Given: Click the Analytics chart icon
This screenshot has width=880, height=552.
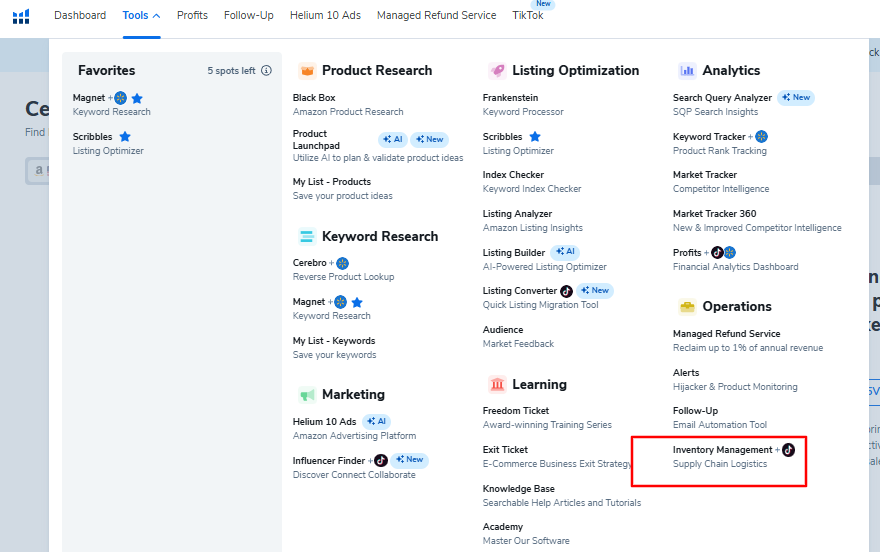Looking at the screenshot, I should pos(688,71).
